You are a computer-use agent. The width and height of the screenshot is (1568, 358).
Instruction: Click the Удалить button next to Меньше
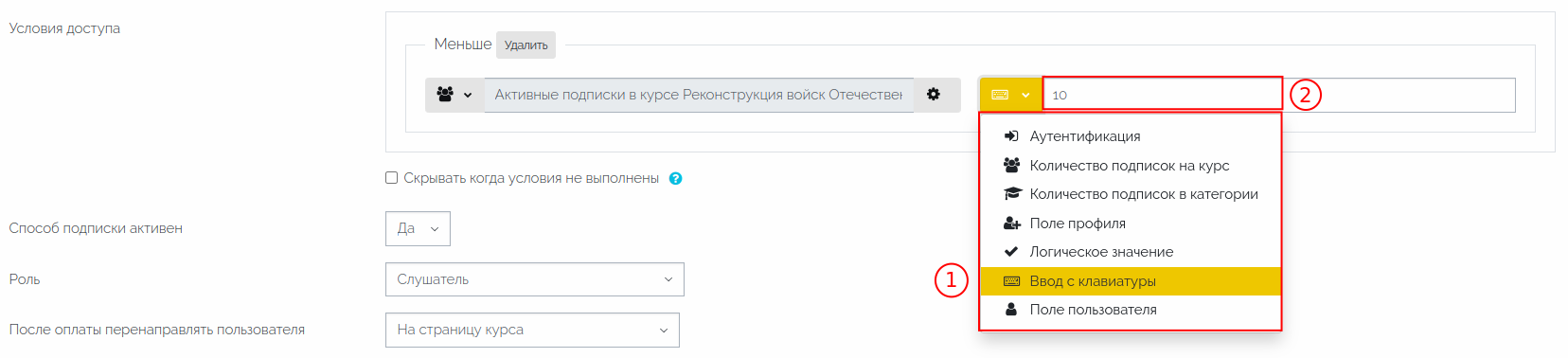(x=526, y=45)
